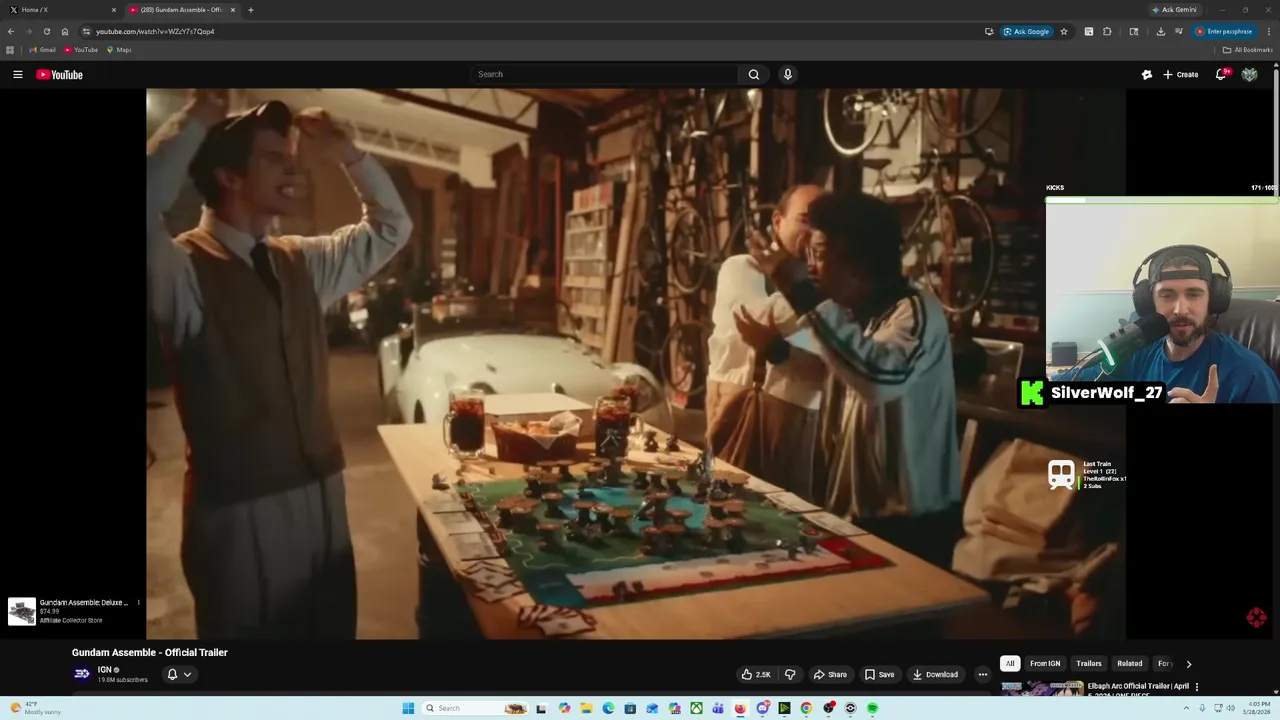The image size is (1280, 720).
Task: Open Maps bookmark
Action: [x=119, y=50]
